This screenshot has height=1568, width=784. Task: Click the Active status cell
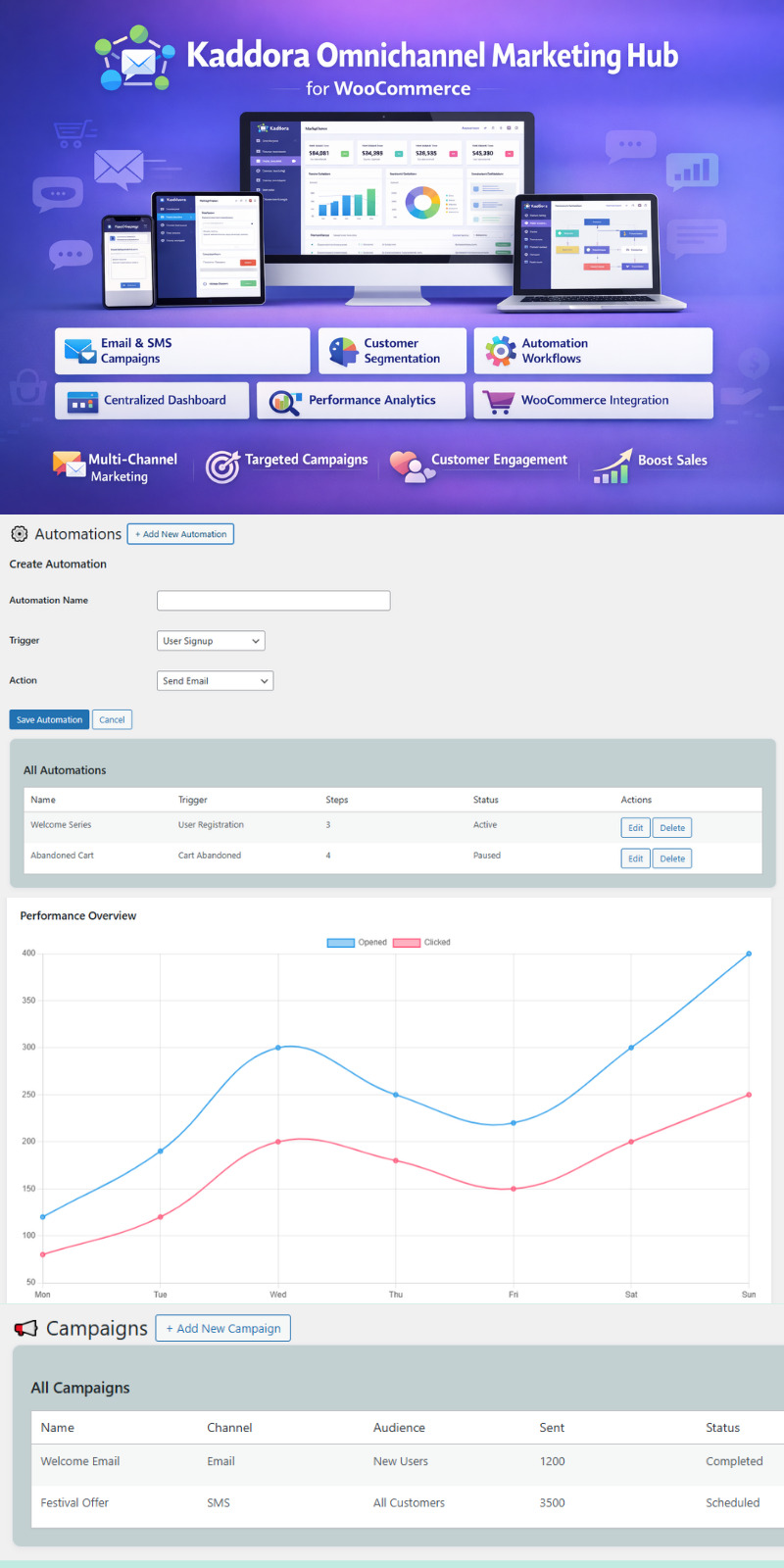pyautogui.click(x=485, y=825)
